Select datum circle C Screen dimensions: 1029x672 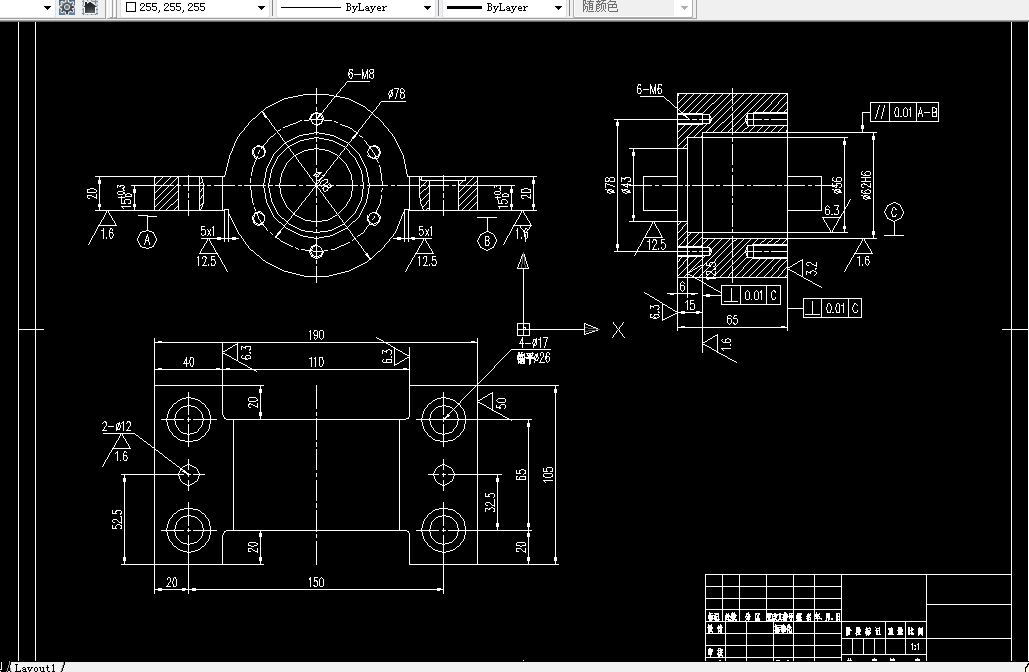pos(894,212)
